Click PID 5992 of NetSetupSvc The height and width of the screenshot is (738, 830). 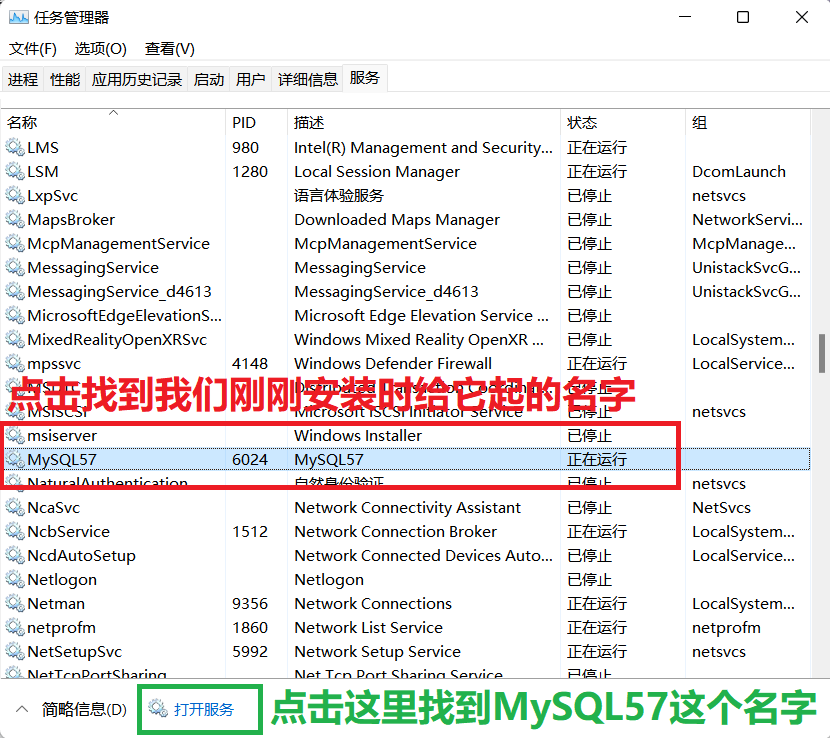250,651
